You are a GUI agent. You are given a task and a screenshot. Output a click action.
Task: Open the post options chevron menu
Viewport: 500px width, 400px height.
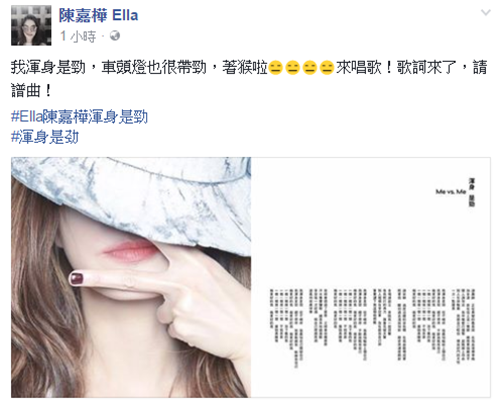(x=486, y=13)
